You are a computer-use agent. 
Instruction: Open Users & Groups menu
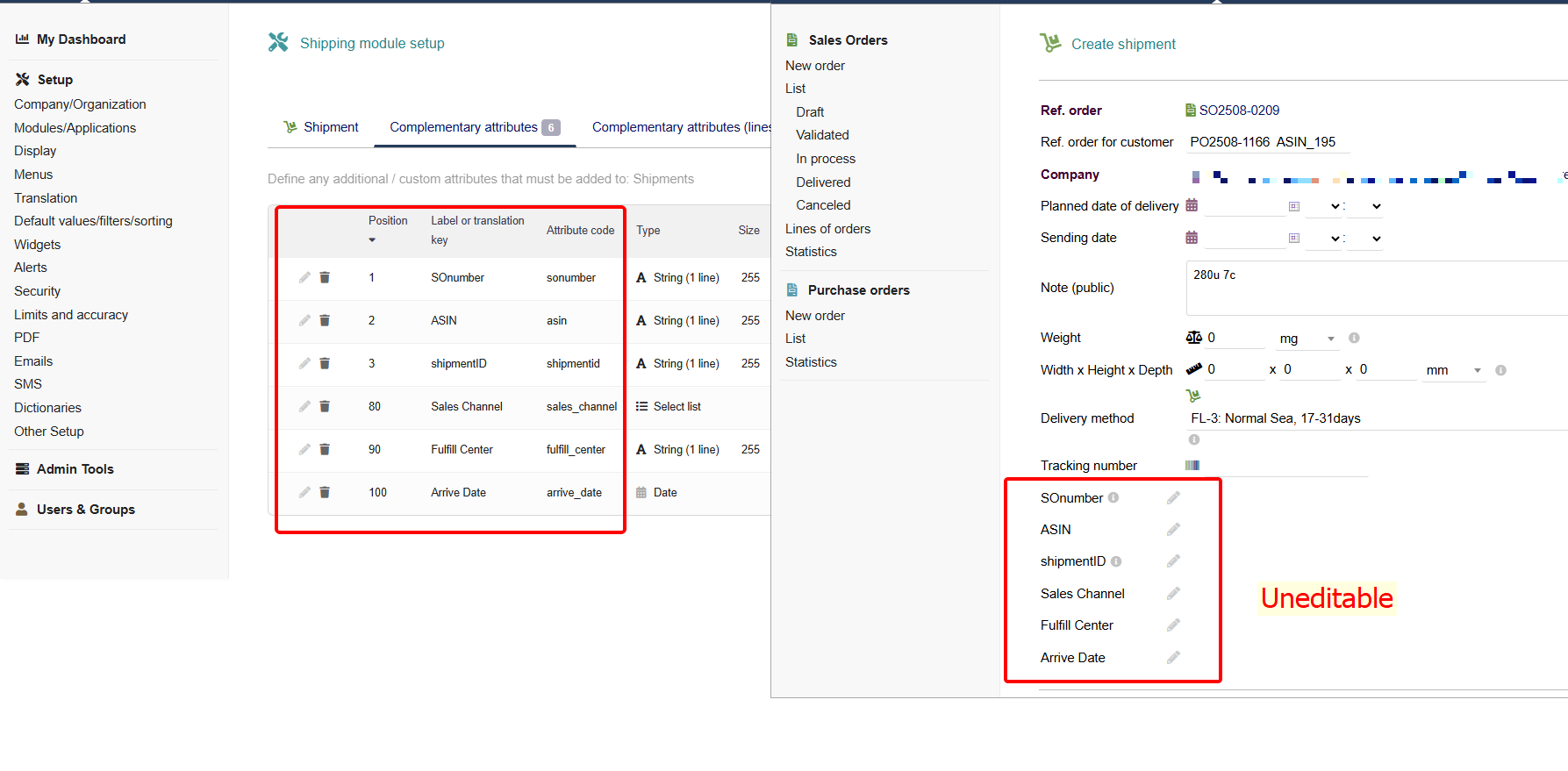[86, 510]
